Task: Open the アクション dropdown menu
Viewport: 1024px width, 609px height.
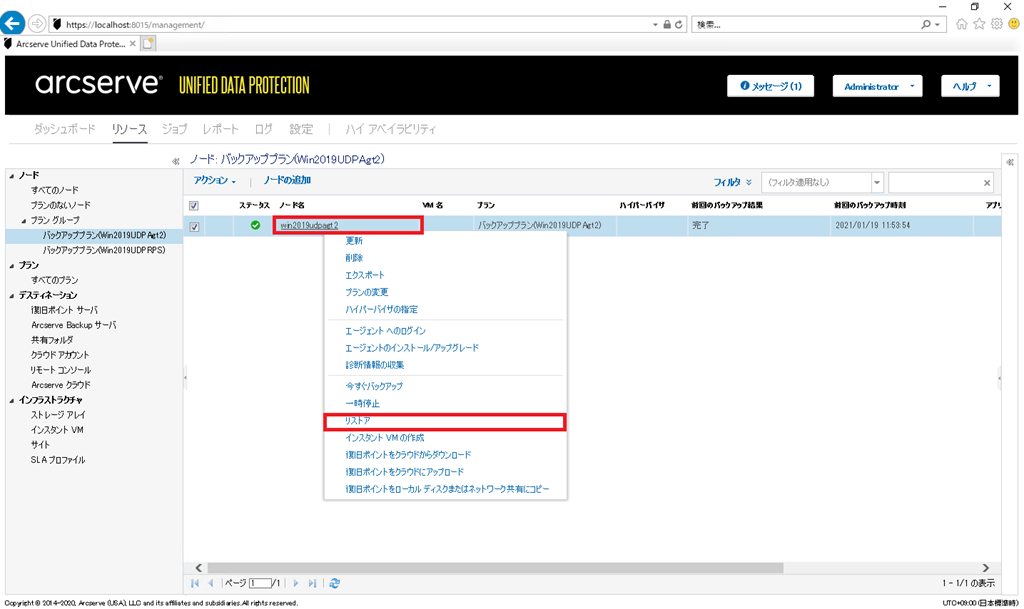Action: coord(214,180)
